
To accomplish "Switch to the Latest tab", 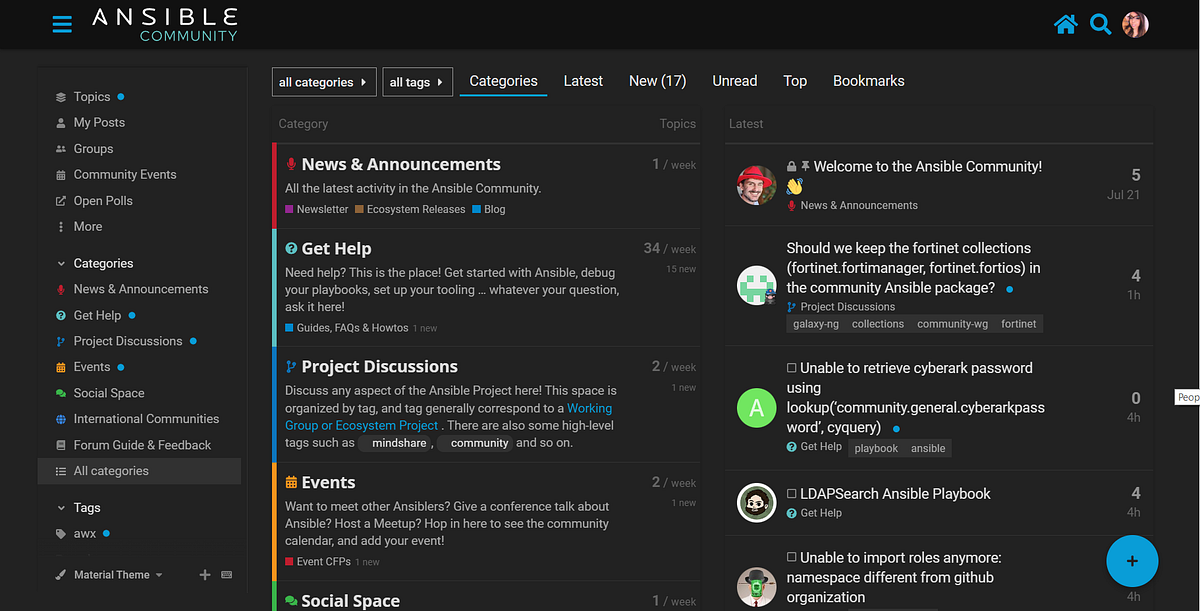I will pos(583,80).
